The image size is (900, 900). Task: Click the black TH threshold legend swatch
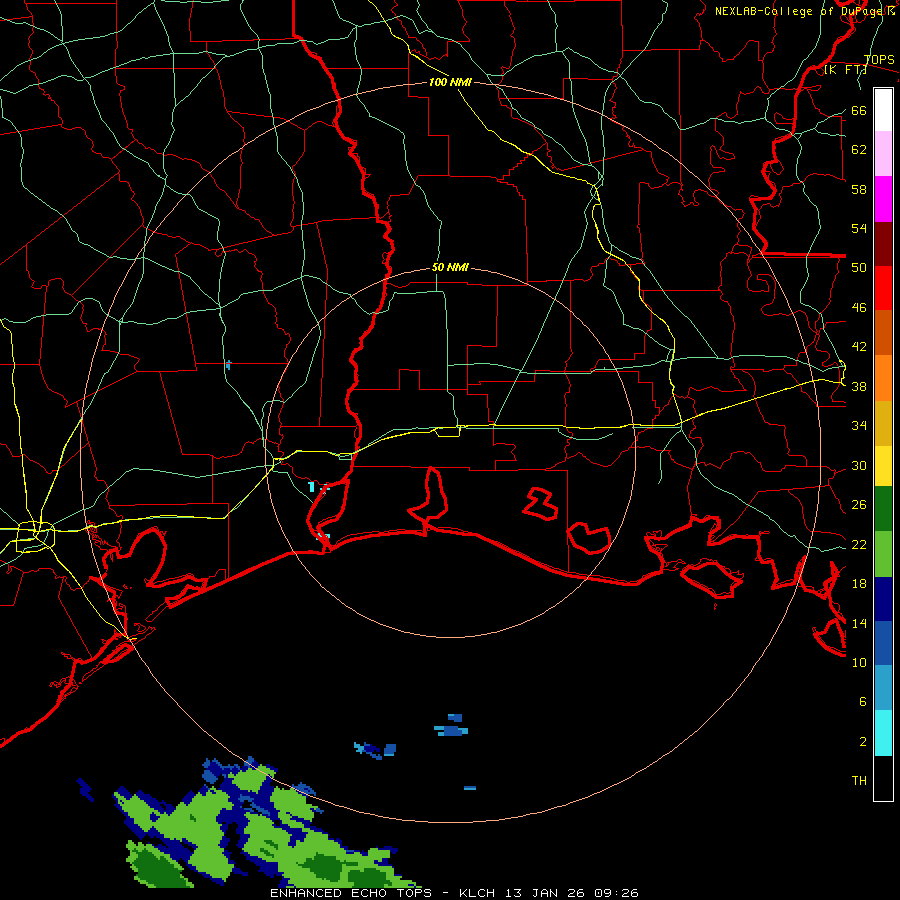[x=883, y=778]
